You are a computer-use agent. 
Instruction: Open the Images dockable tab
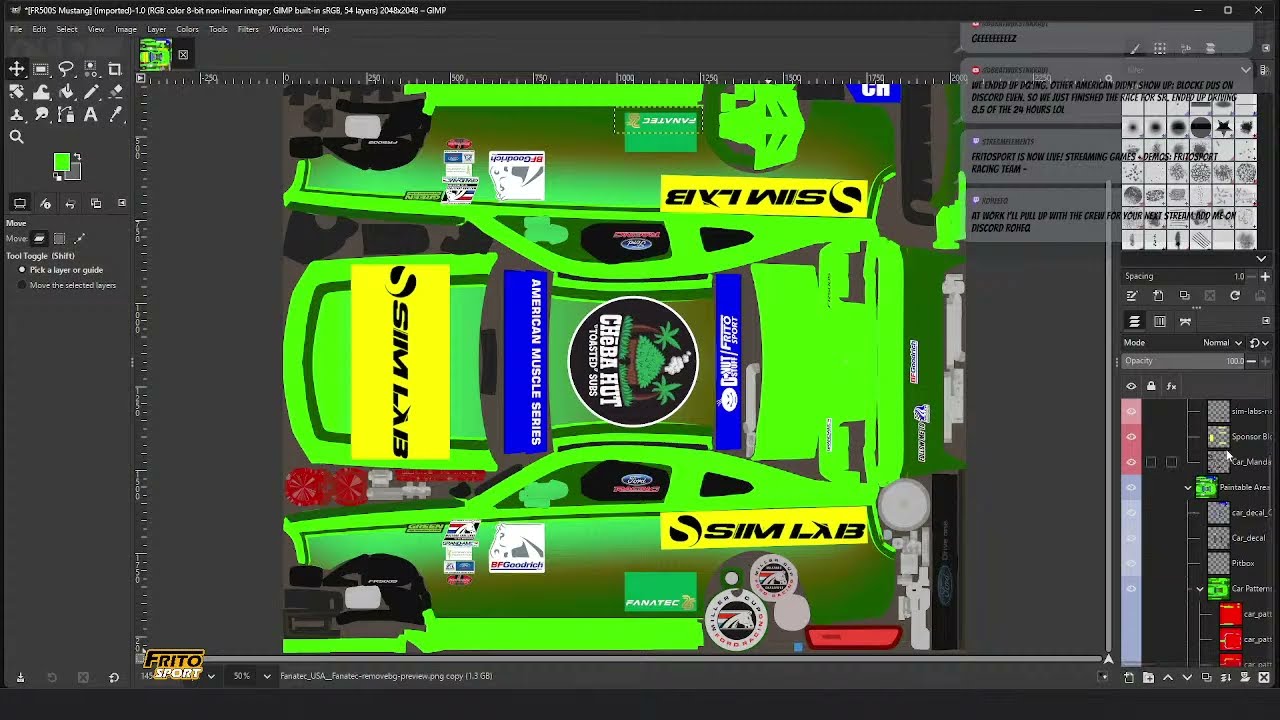click(96, 203)
